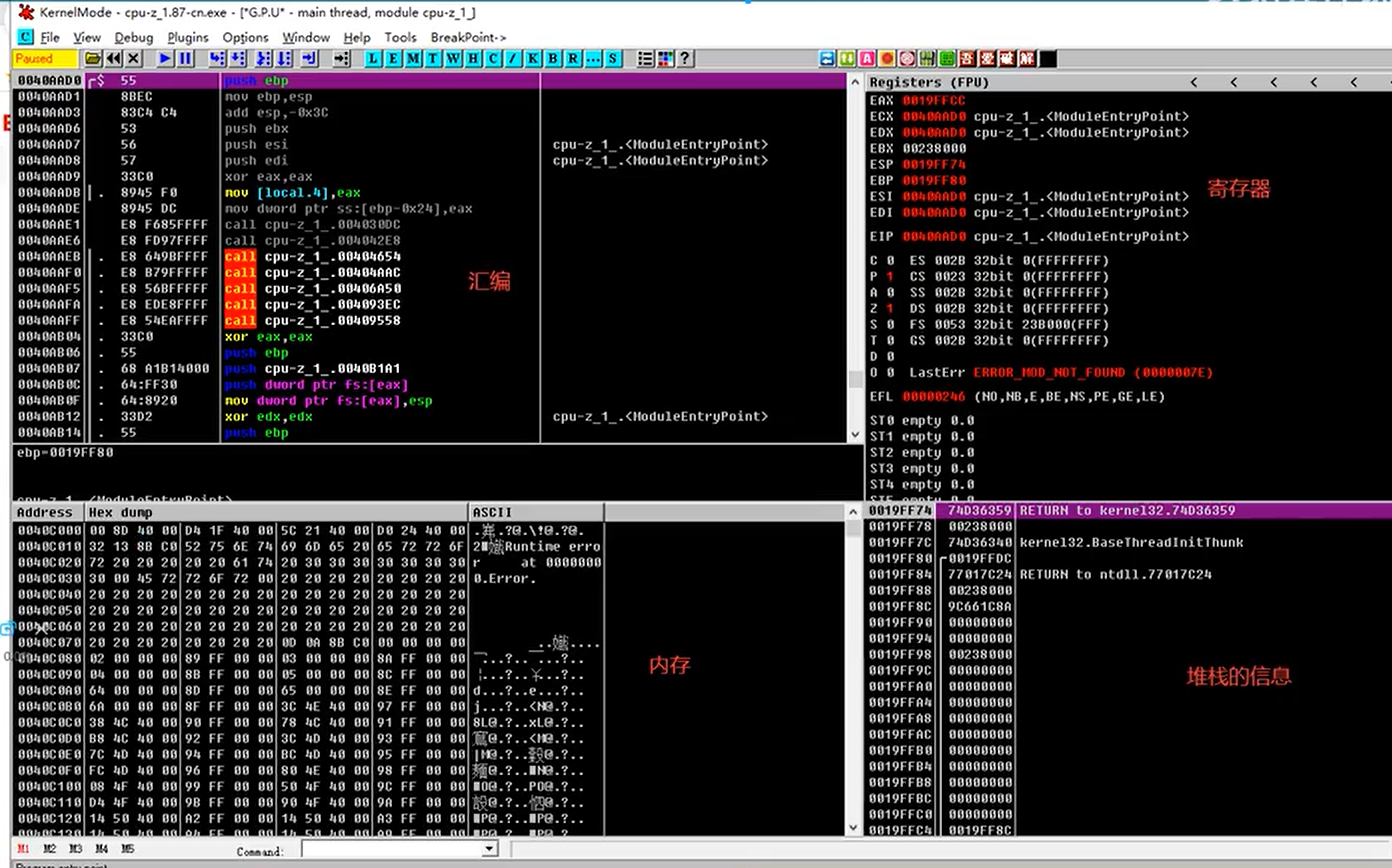
Task: Open the Memory map with the M icon
Action: (x=414, y=59)
